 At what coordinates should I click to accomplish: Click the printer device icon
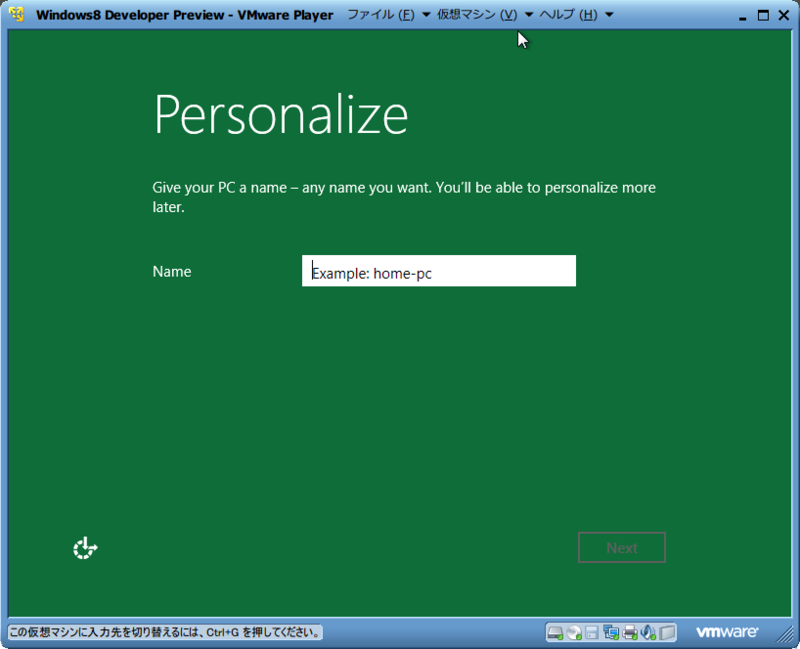point(630,633)
